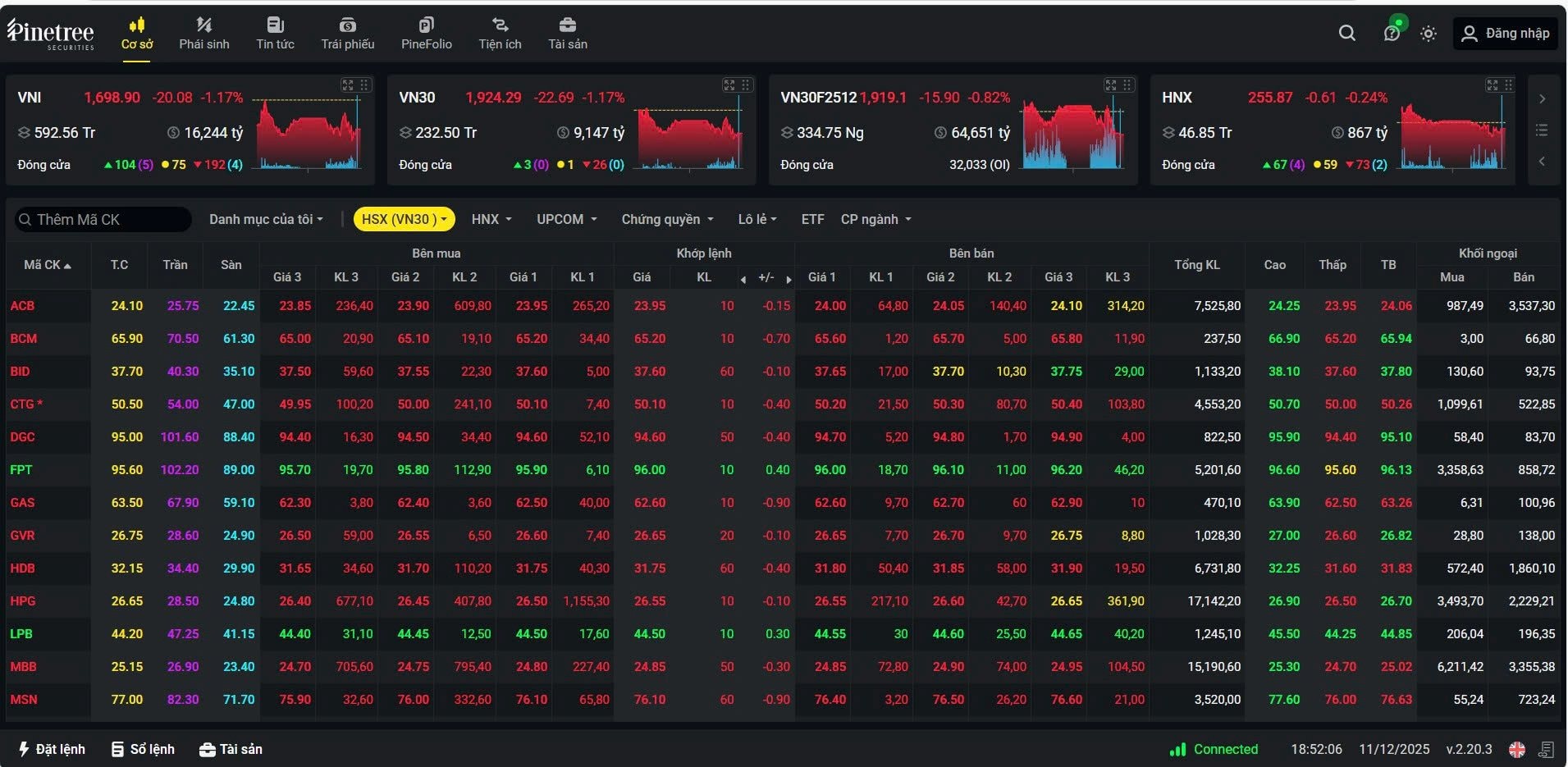Open the search magnifier in top bar

coord(1346,33)
